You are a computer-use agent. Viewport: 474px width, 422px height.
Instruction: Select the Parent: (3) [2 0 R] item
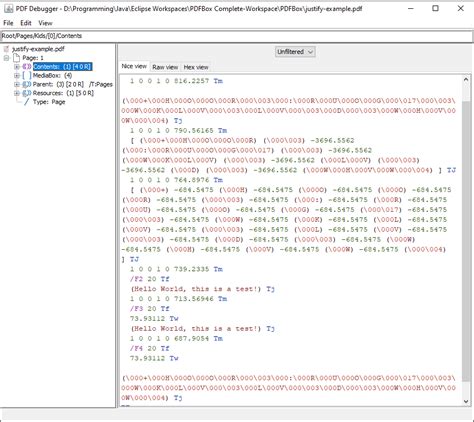[x=73, y=84]
